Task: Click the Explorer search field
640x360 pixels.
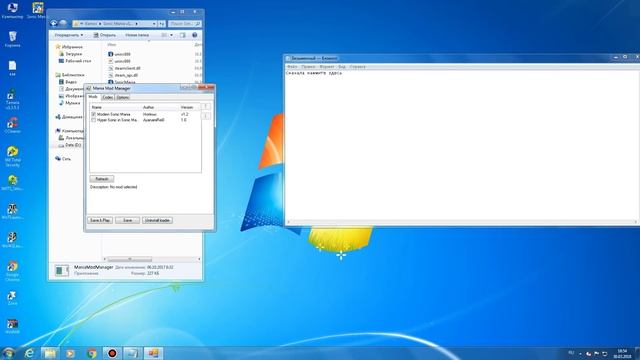Action: (x=184, y=24)
